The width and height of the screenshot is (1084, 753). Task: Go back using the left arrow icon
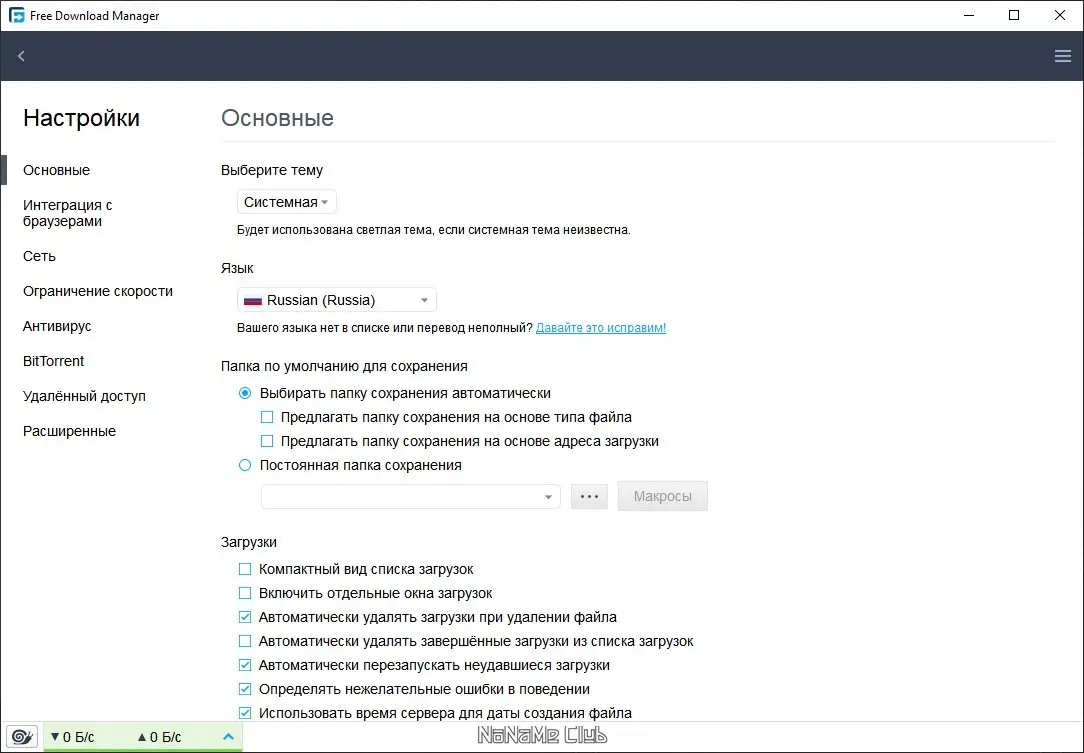pos(21,56)
